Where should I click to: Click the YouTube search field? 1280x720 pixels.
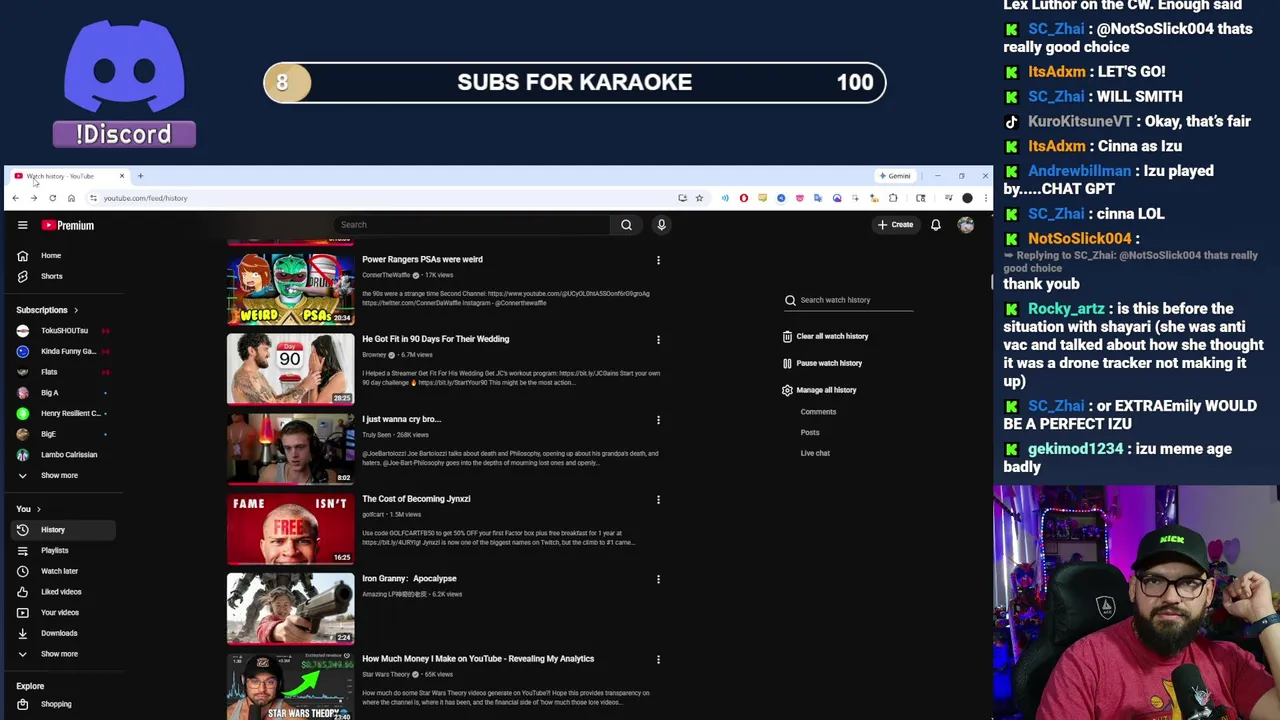tap(470, 225)
